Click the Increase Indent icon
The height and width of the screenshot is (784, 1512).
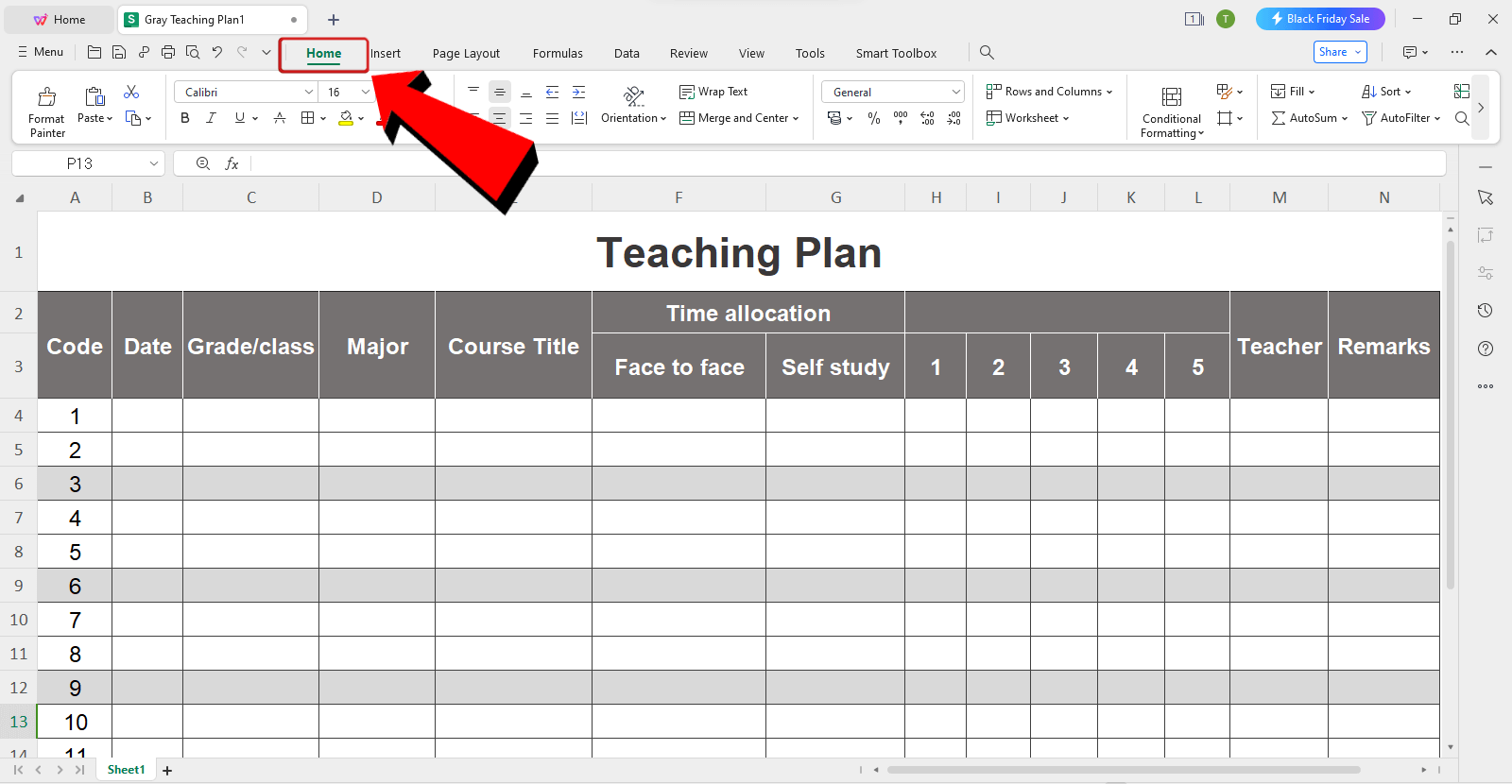[x=579, y=92]
